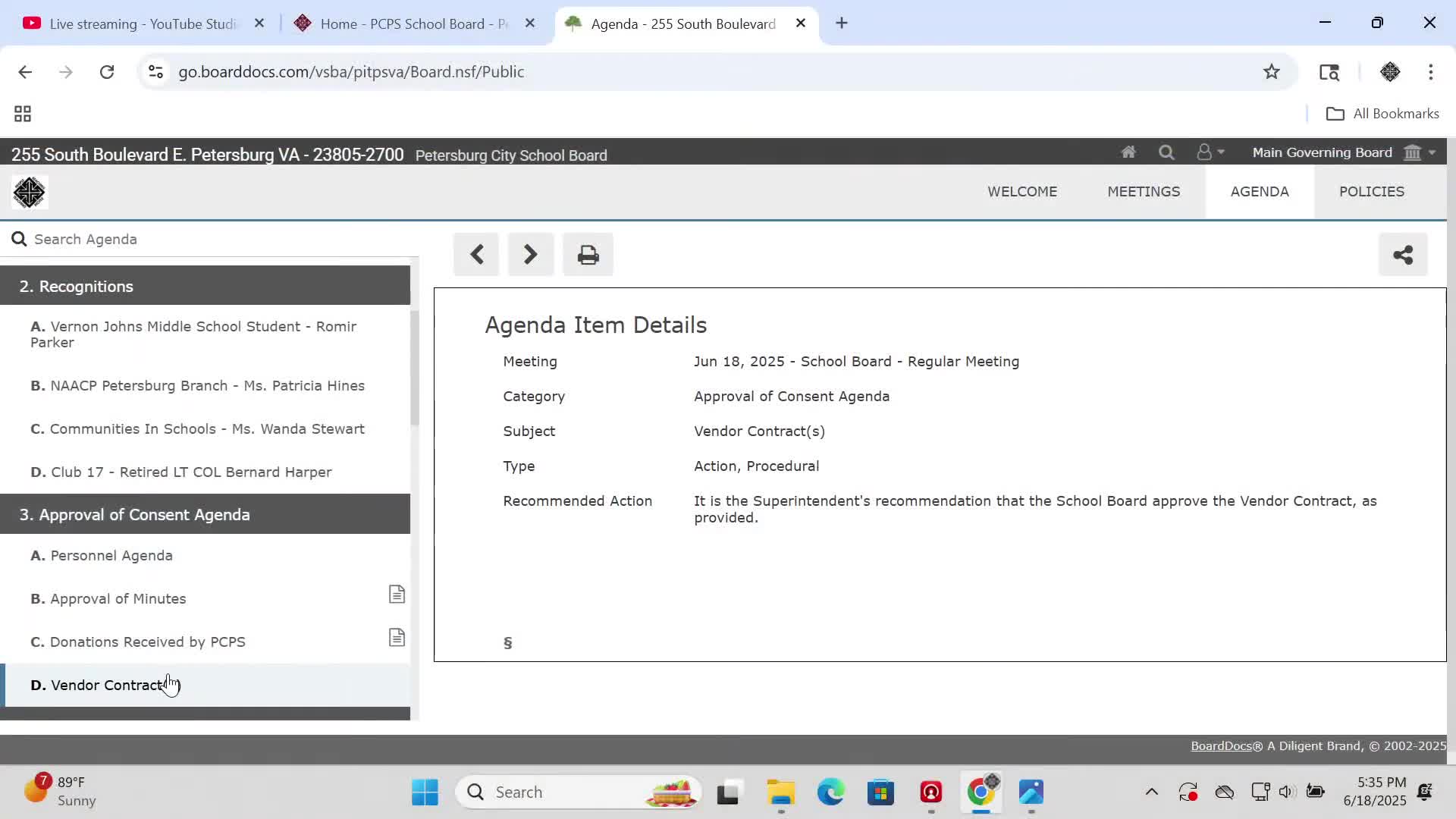Follow the BoardDocs footer link
Screen dimensions: 1456x819
(x=1220, y=746)
